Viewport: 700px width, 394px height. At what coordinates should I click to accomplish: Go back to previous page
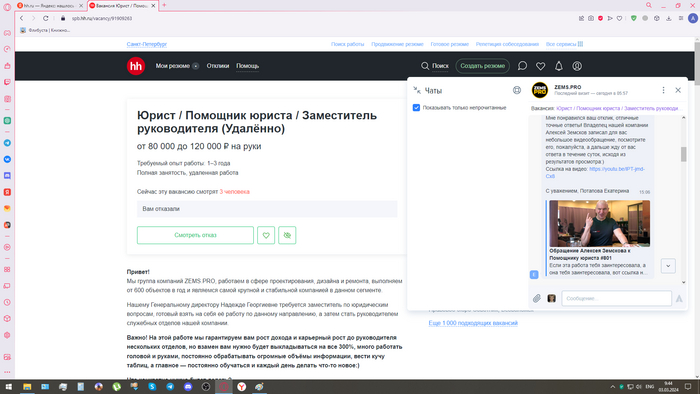click(x=21, y=18)
